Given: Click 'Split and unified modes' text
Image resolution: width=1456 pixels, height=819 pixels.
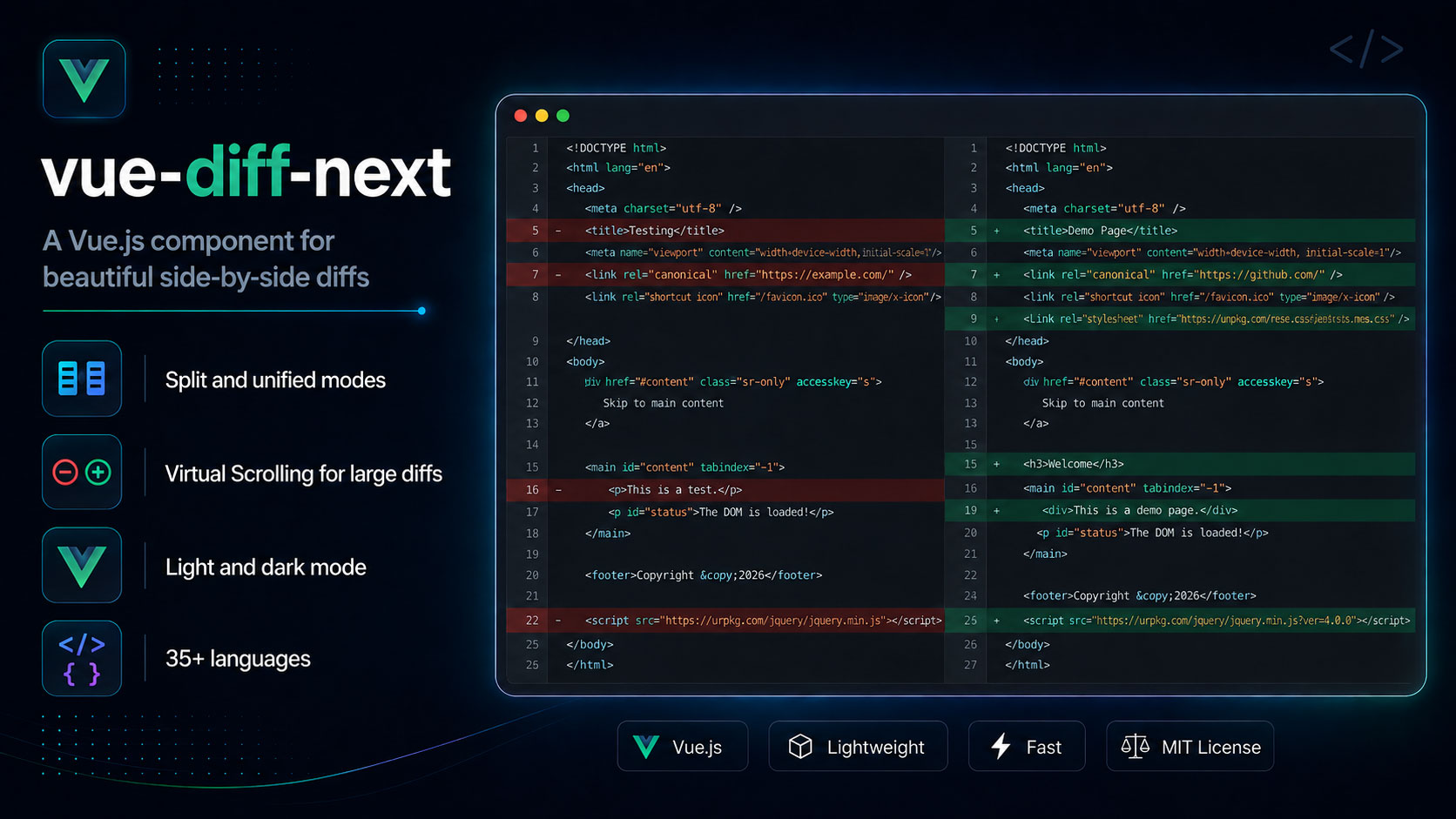Looking at the screenshot, I should click(x=275, y=380).
